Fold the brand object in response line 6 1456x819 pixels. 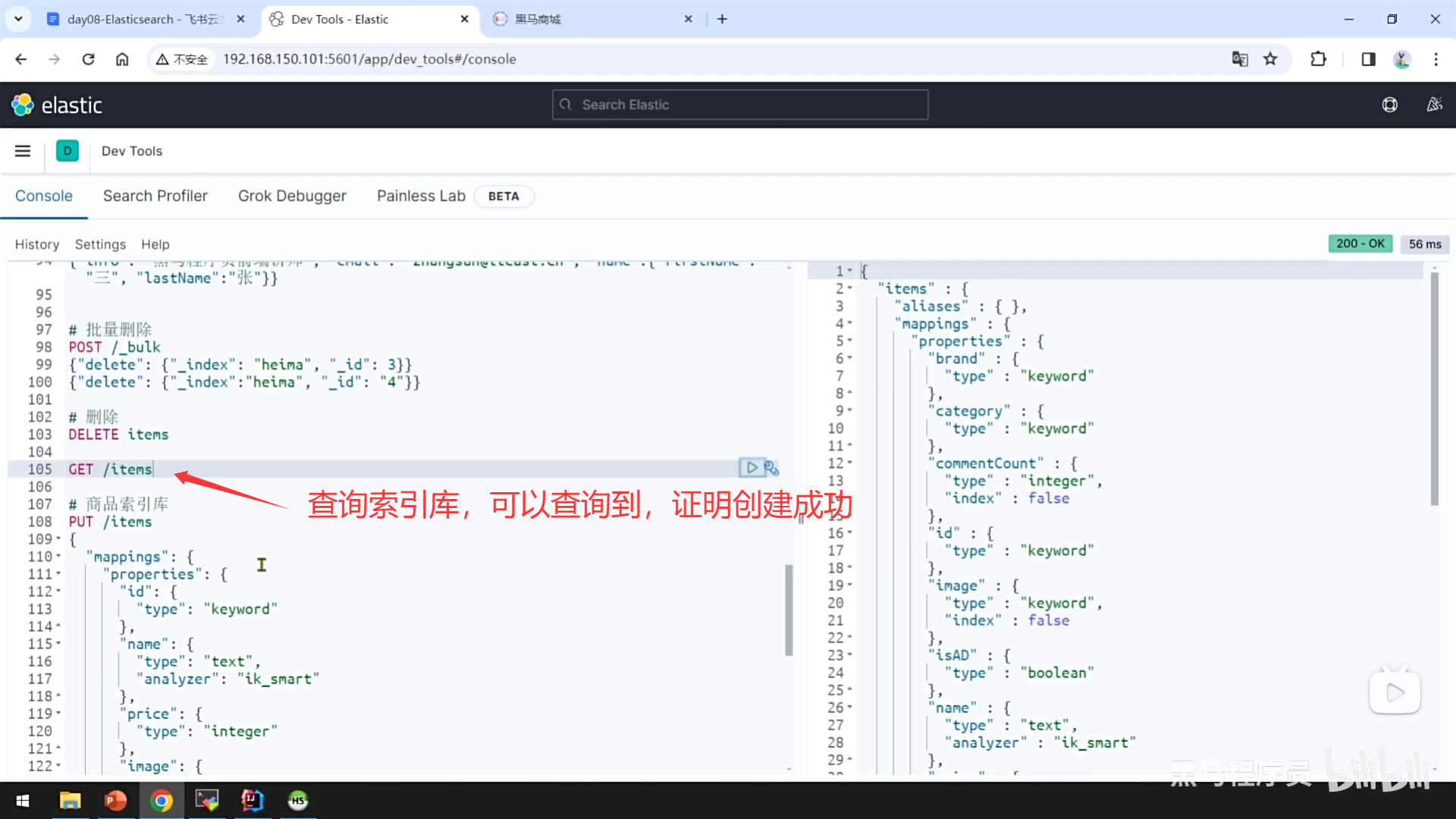point(850,358)
